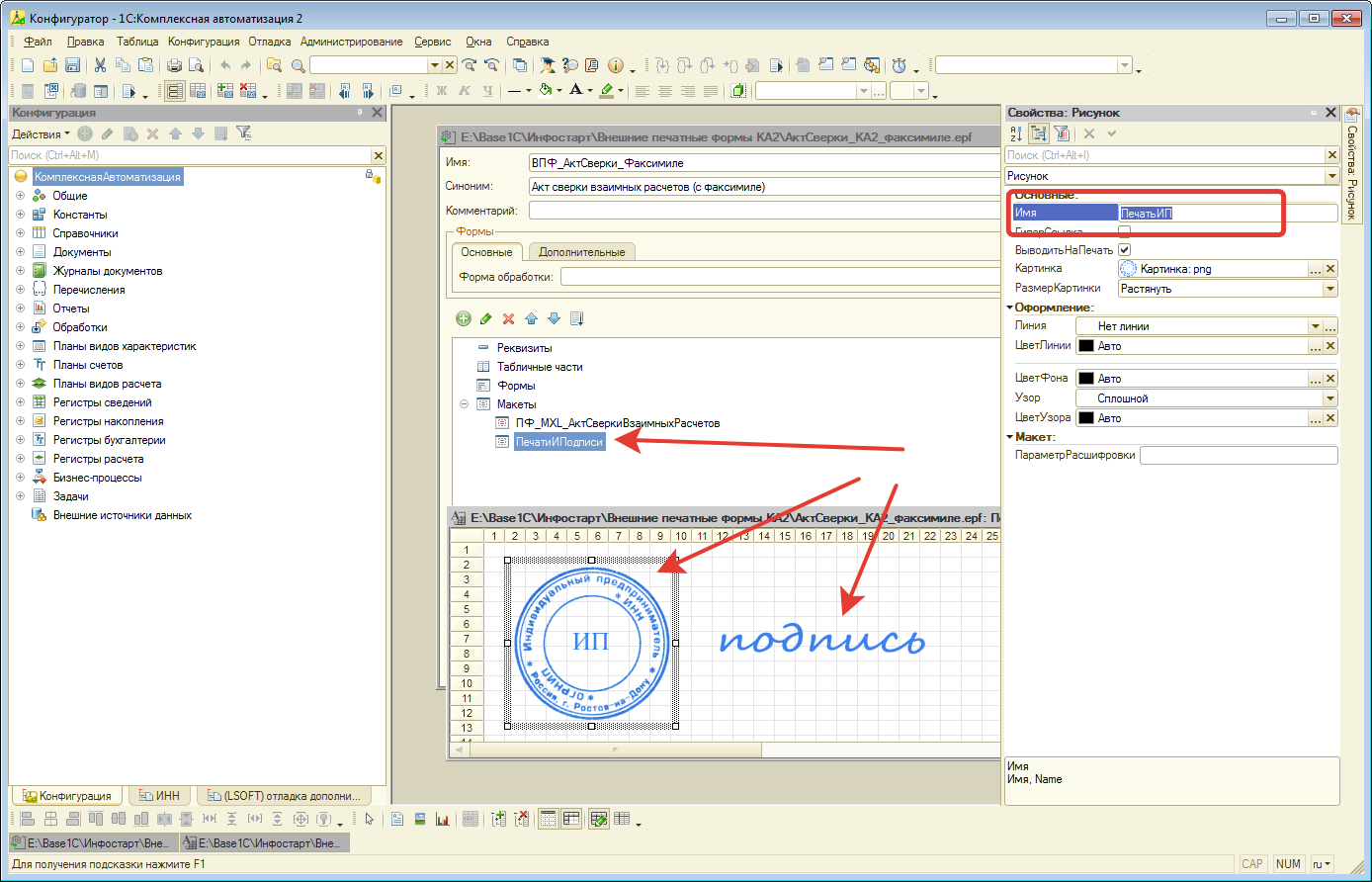Screen dimensions: 1372x882
Task: Click the magnifier Find icon in toolbar
Action: [298, 65]
